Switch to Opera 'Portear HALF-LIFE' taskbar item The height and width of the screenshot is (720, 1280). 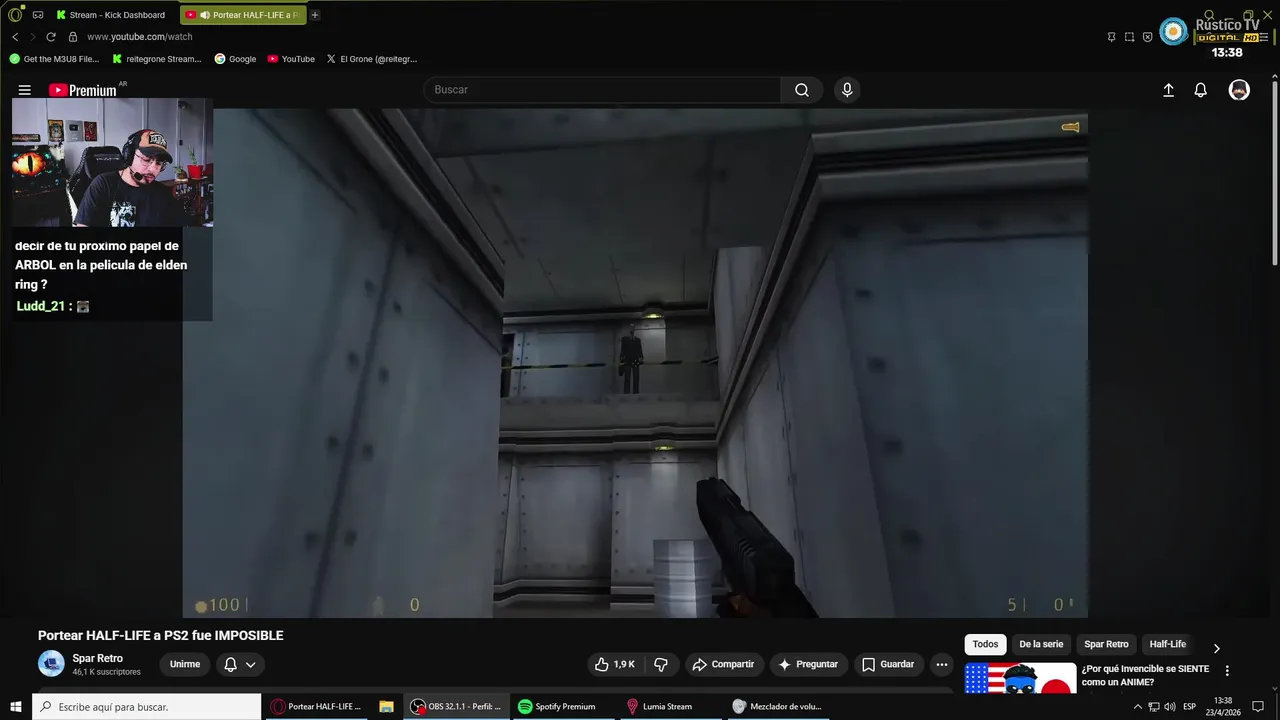coord(318,707)
